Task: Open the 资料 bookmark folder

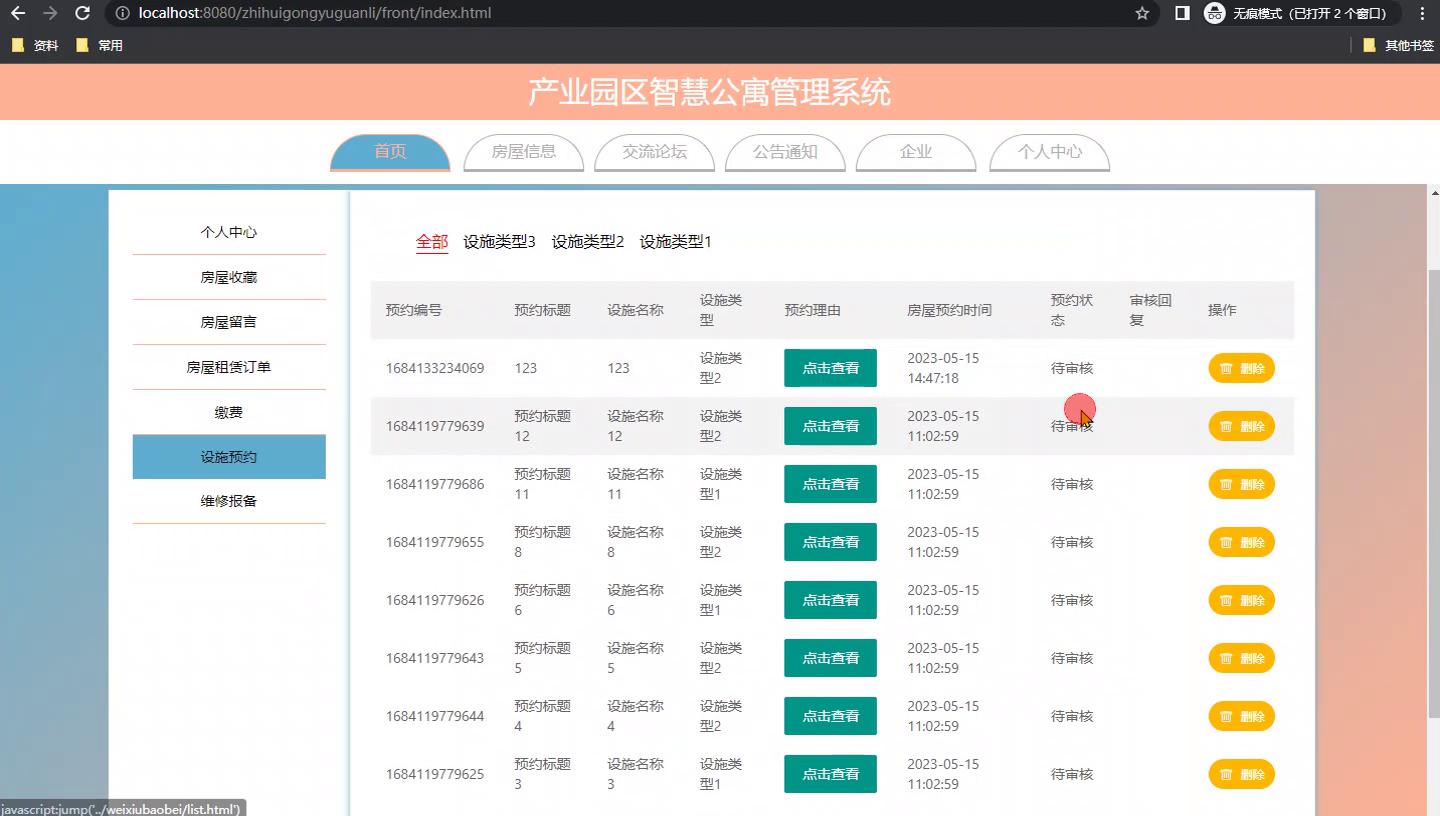Action: 35,45
